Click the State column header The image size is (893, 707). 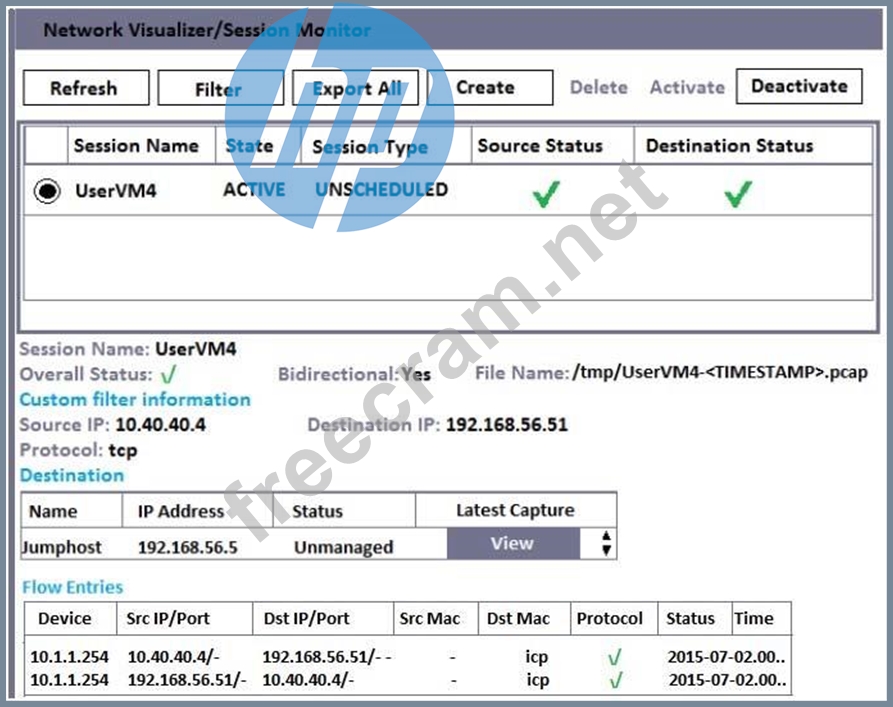click(x=249, y=146)
